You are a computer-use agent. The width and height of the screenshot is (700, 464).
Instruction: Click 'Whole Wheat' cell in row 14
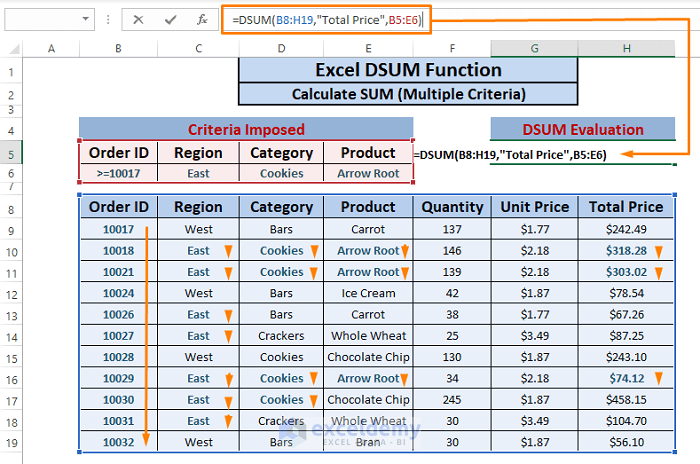pos(368,336)
